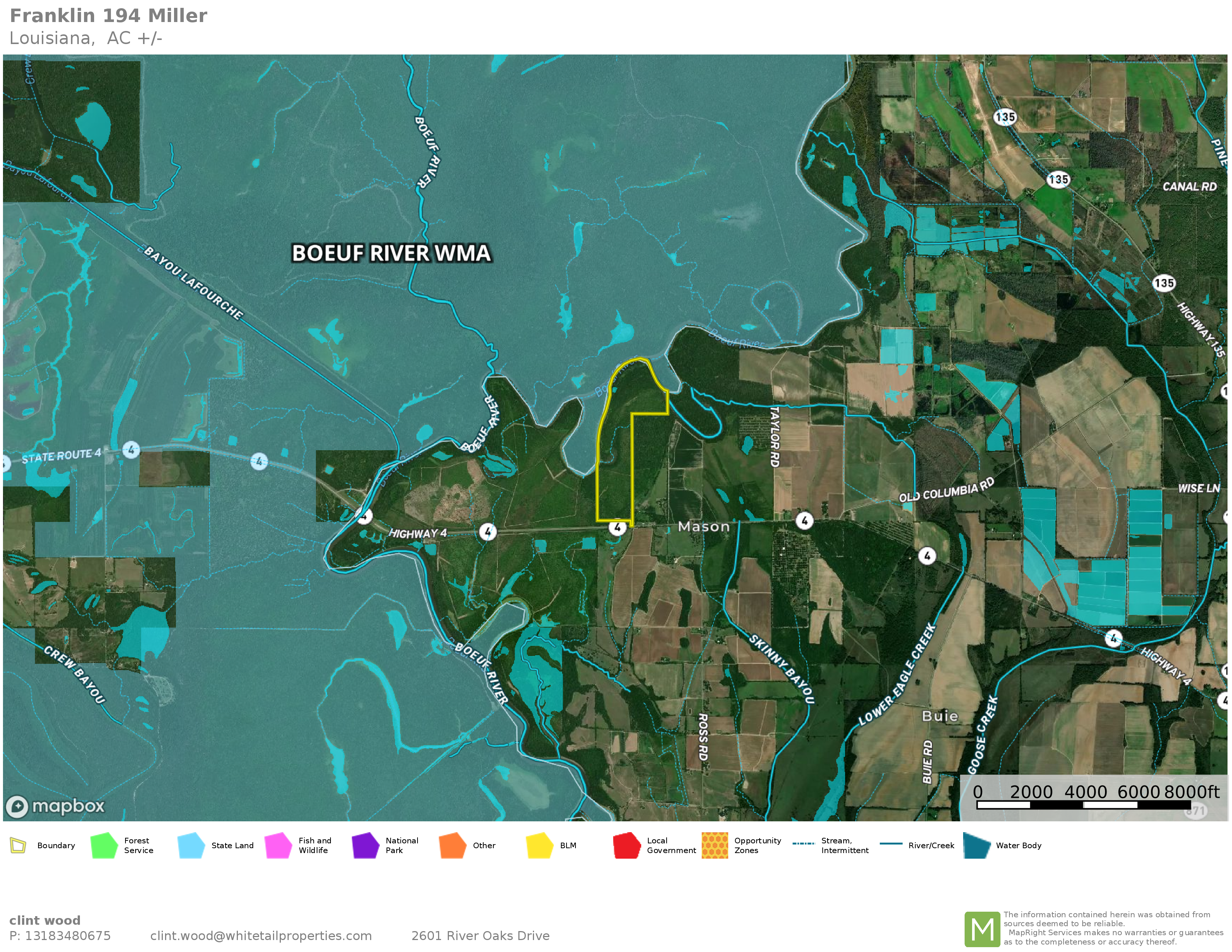This screenshot has width=1232, height=952.
Task: Click the yellow BLM legend icon
Action: click(x=539, y=845)
